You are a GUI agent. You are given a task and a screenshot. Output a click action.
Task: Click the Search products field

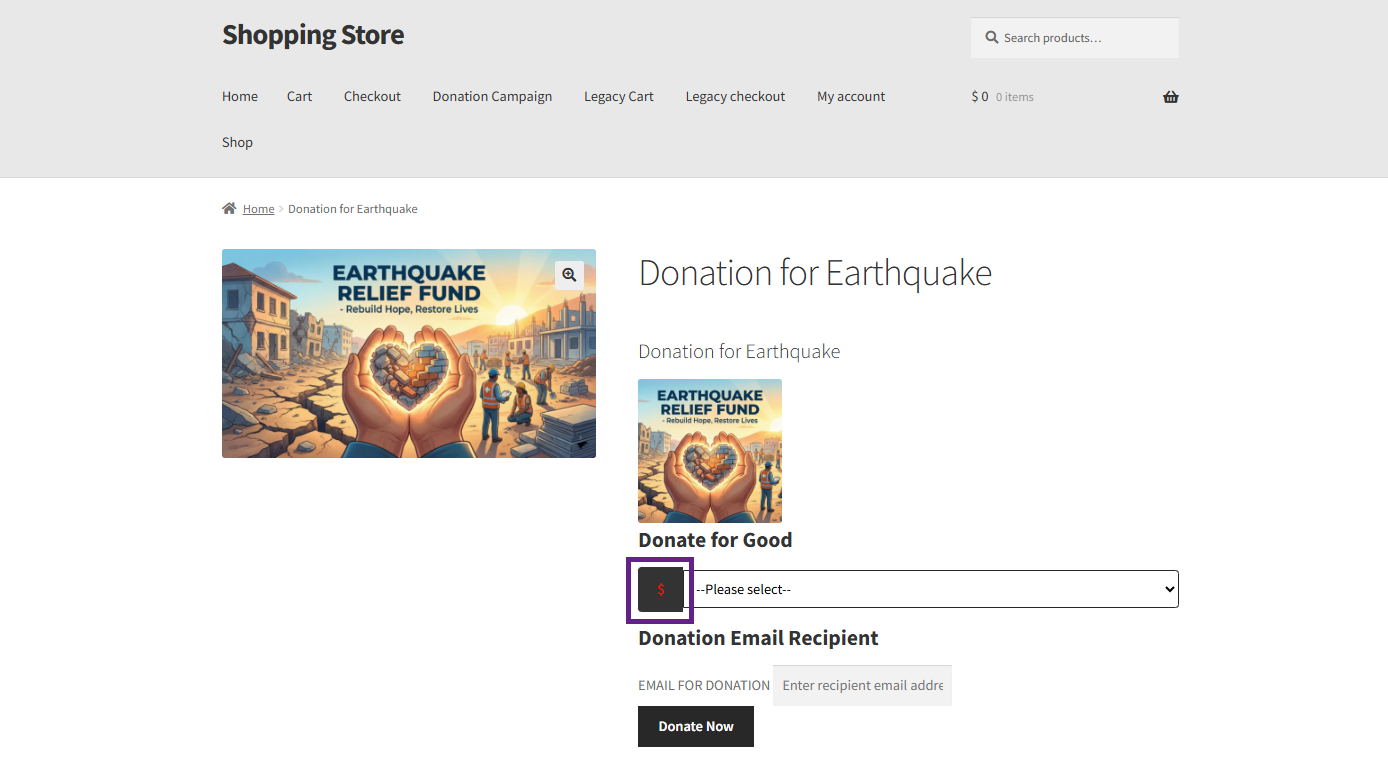(1085, 38)
